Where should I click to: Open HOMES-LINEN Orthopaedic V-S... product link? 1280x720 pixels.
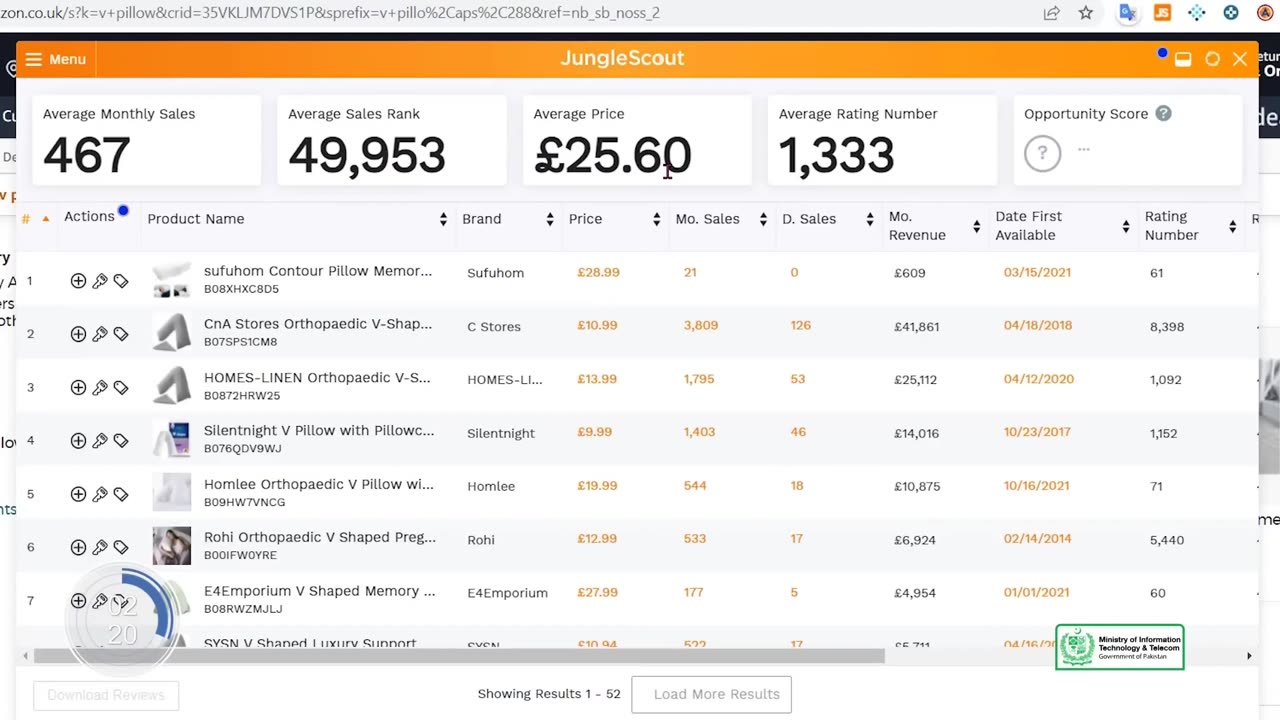click(x=317, y=378)
